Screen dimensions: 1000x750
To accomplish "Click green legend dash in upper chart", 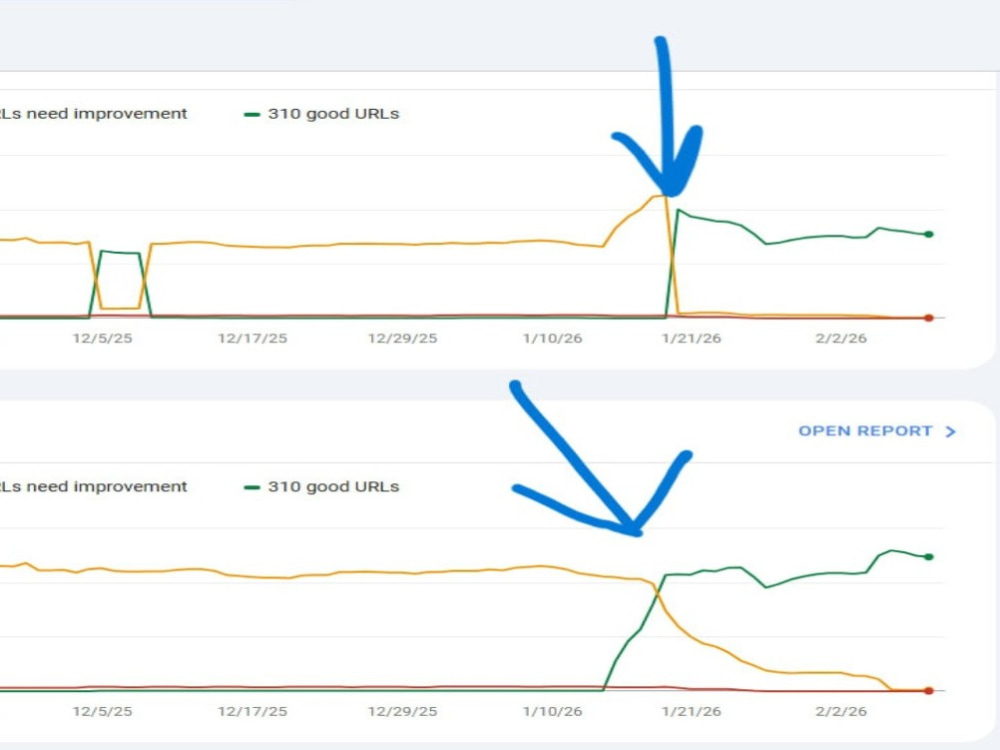I will [252, 115].
